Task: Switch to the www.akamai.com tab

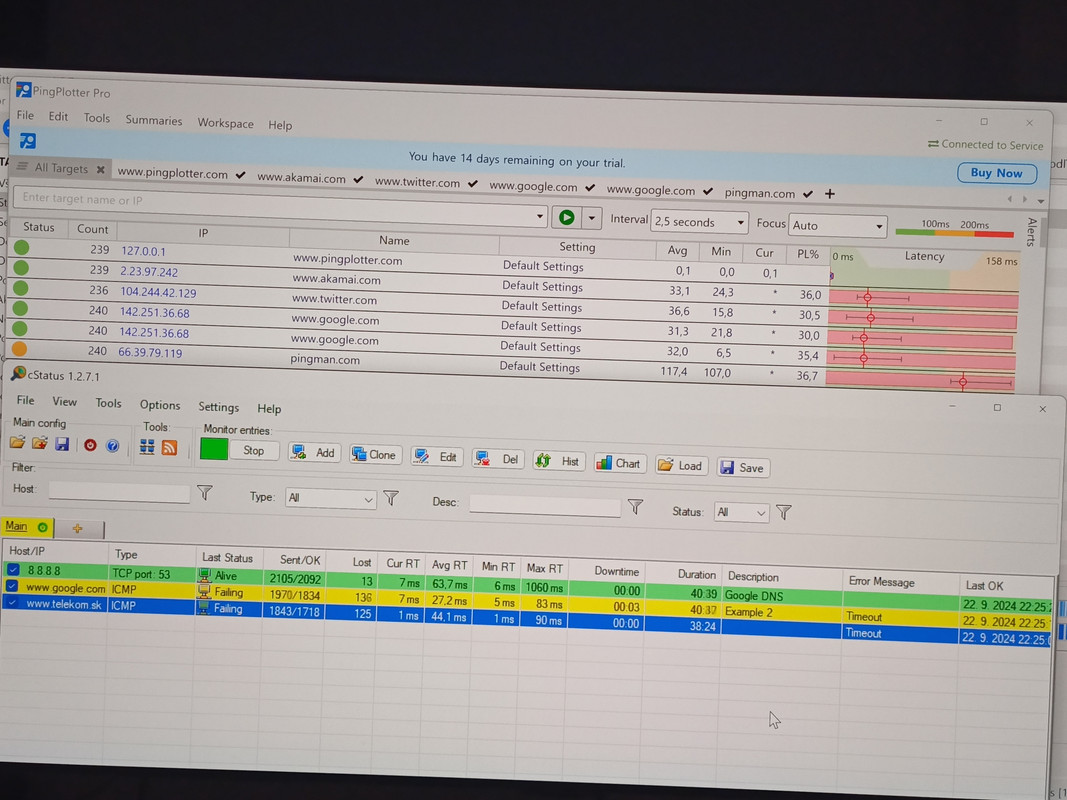Action: (301, 178)
